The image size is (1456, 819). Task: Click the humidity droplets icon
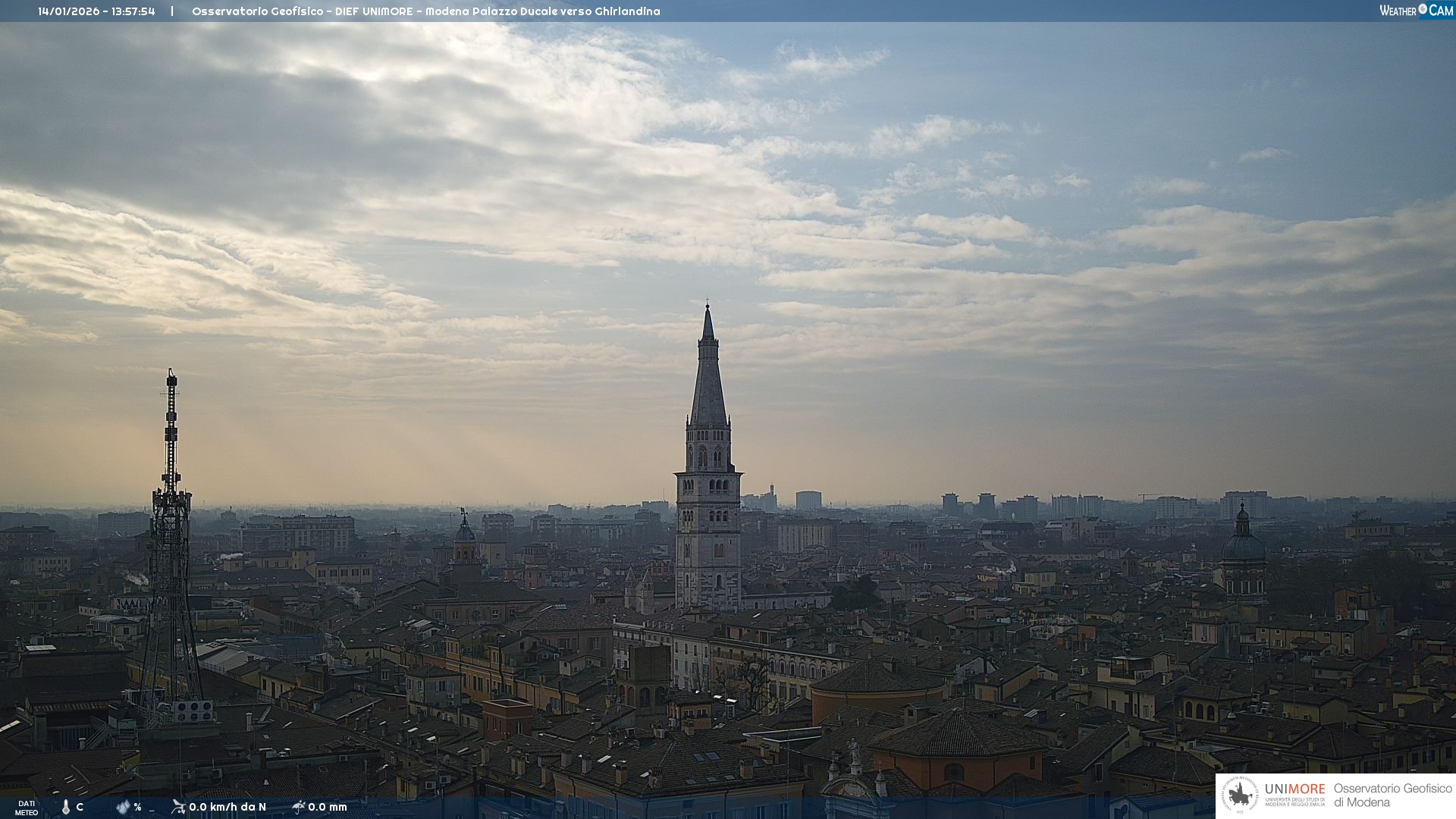(123, 807)
